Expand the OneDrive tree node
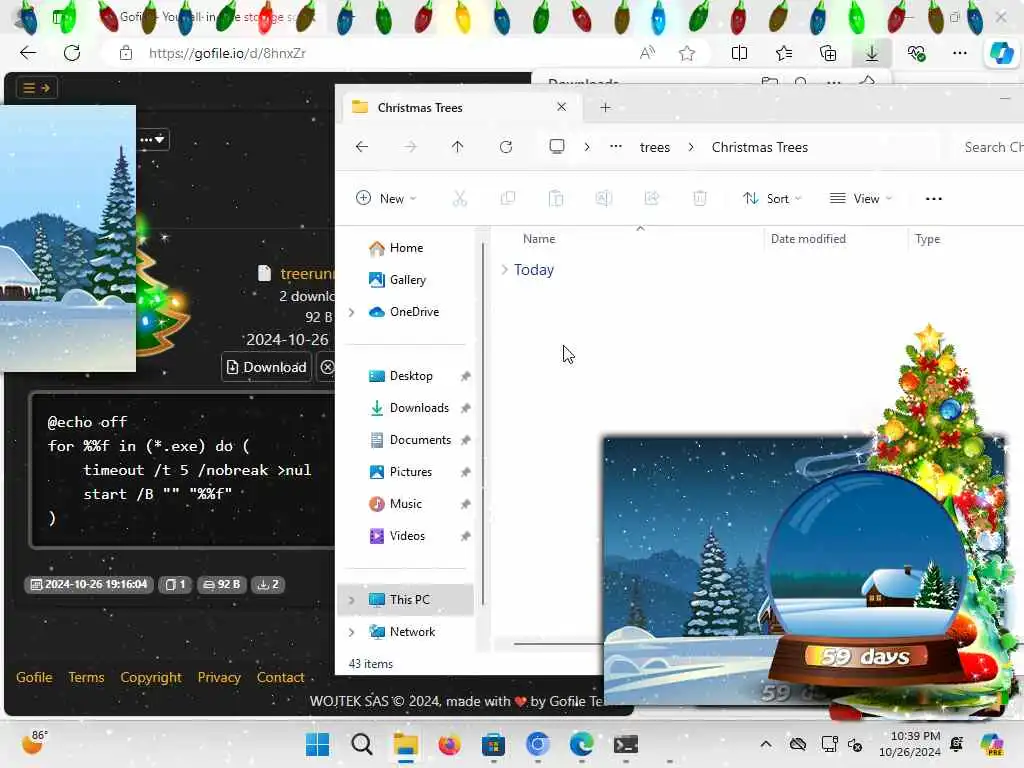Screen dimensions: 1024x768 (351, 312)
